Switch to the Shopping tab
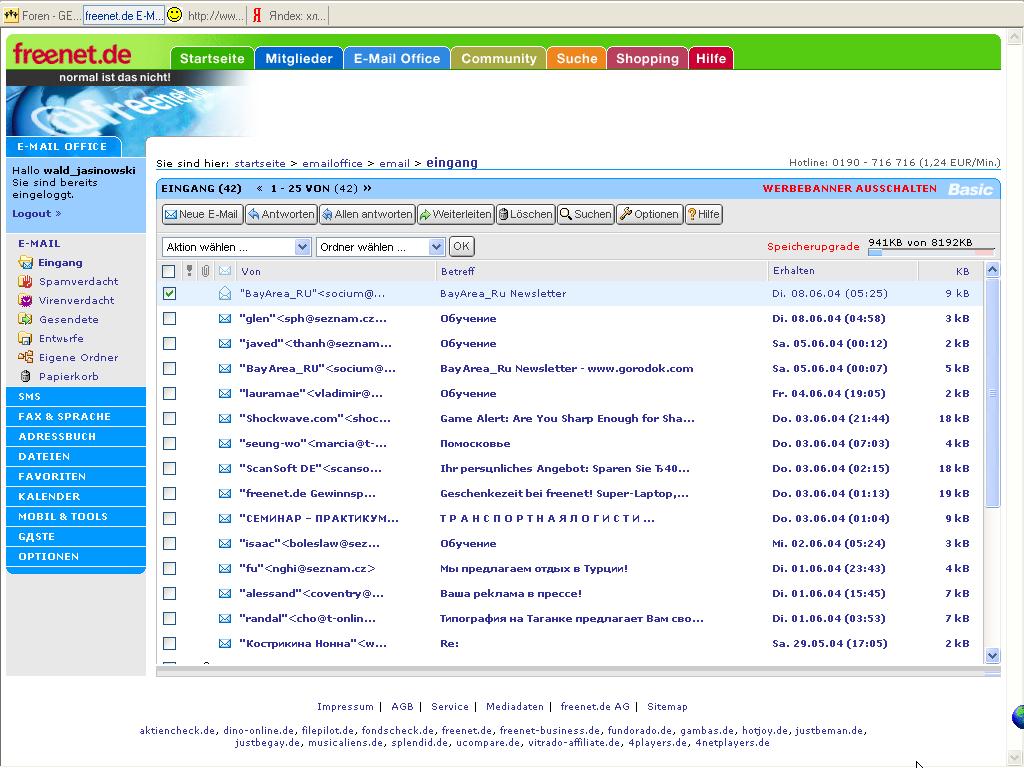This screenshot has height=768, width=1024. (x=647, y=58)
